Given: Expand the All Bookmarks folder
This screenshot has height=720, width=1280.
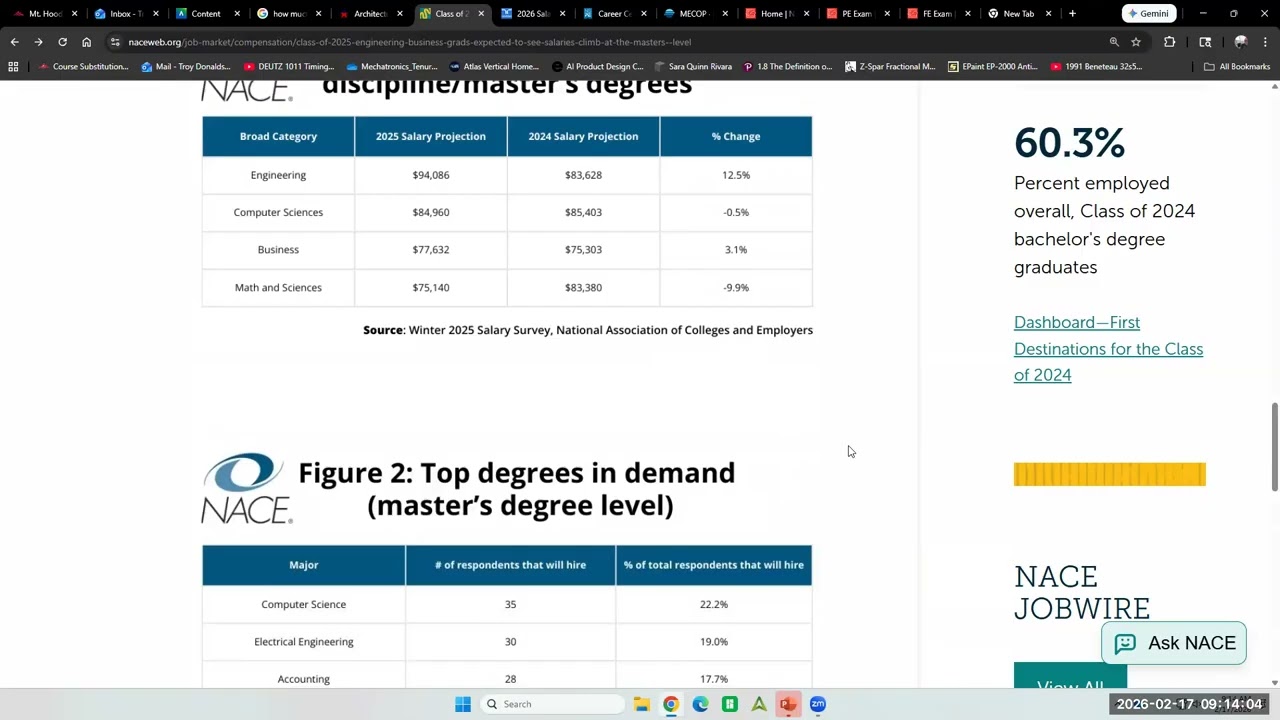Looking at the screenshot, I should tap(1237, 67).
